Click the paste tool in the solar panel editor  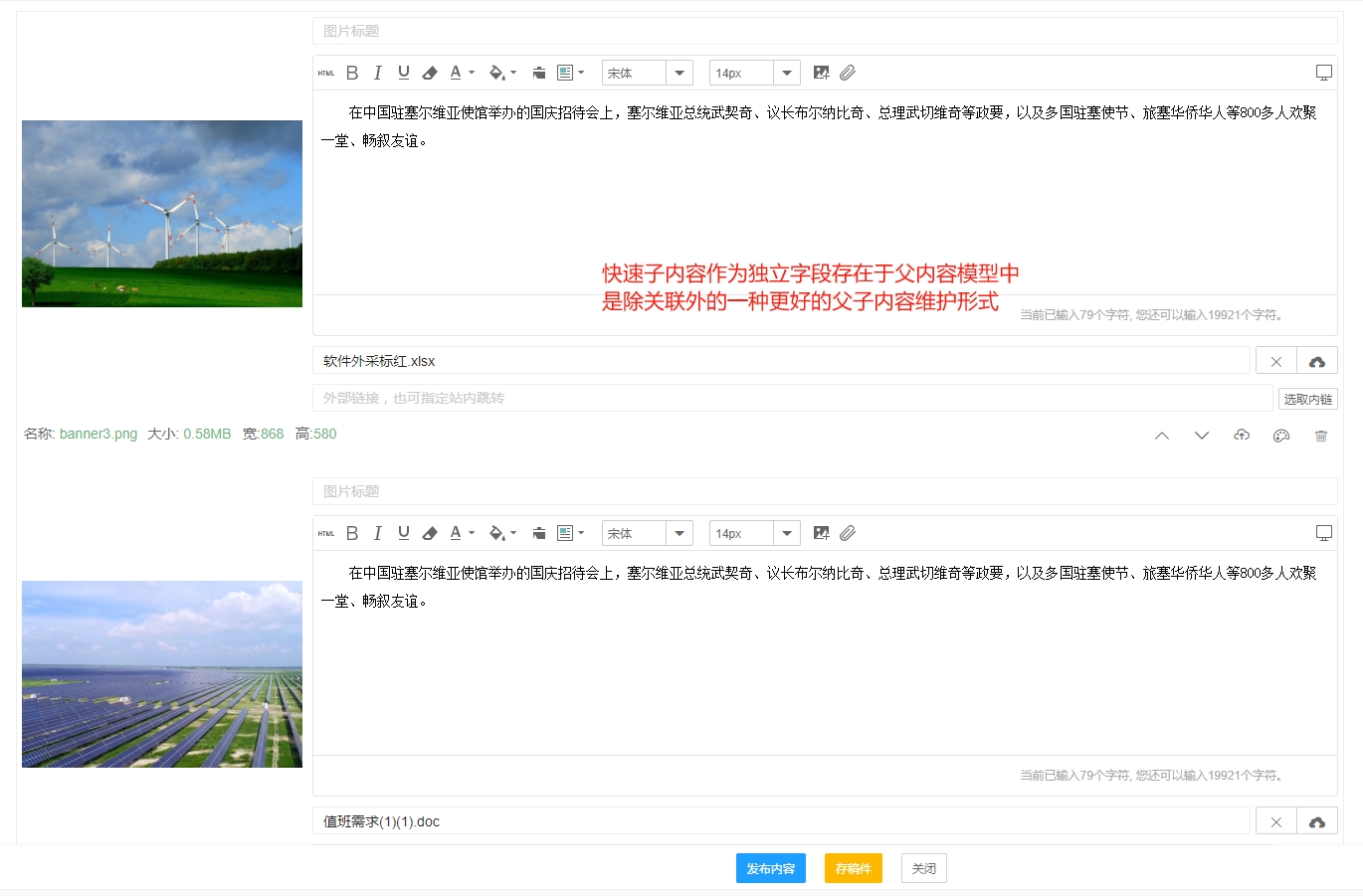(539, 533)
